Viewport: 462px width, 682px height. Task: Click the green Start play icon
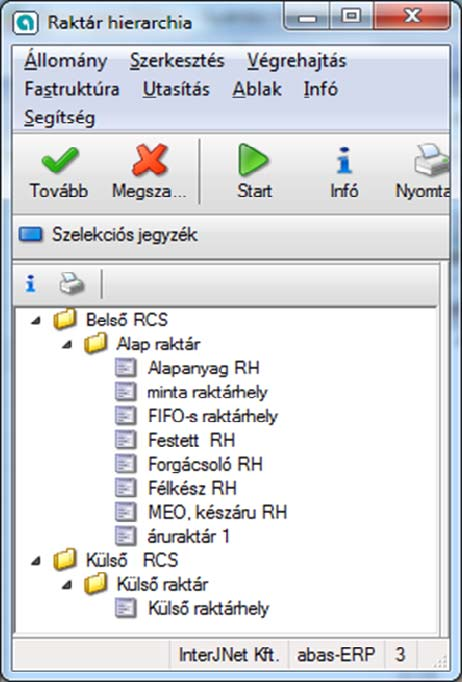254,160
